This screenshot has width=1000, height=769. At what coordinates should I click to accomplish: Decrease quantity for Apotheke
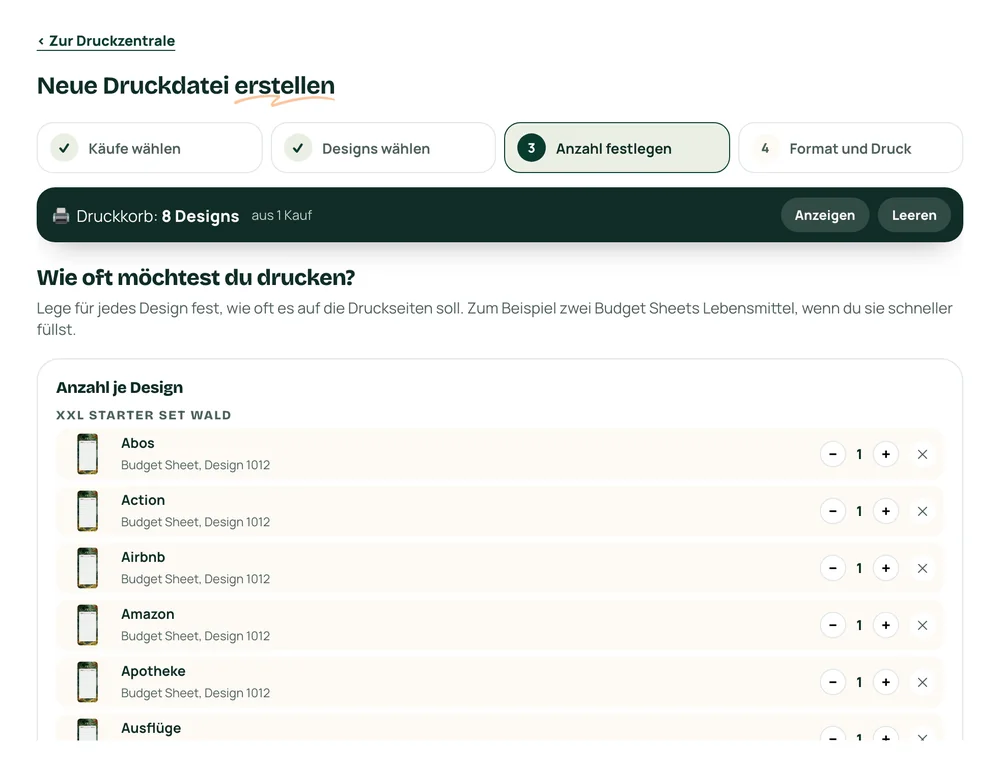click(x=832, y=682)
